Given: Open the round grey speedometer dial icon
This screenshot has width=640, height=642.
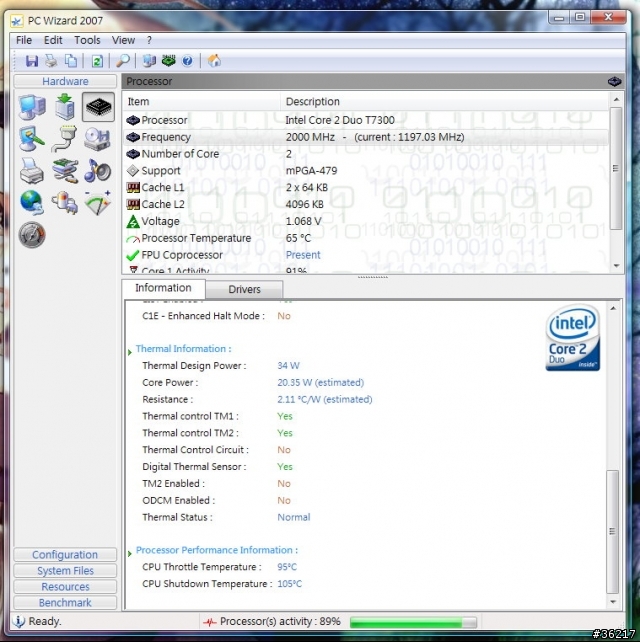Looking at the screenshot, I should pos(32,235).
